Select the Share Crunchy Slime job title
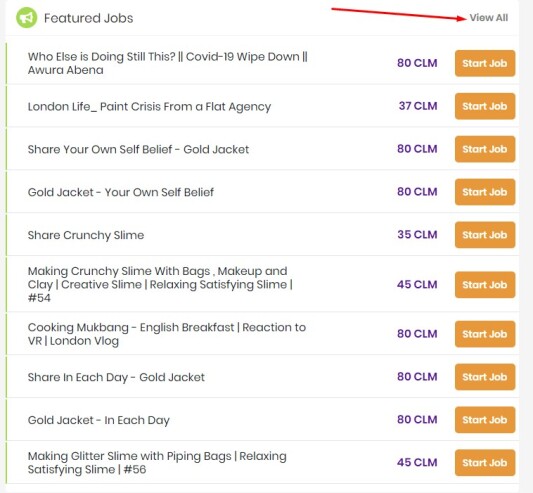533x493 pixels. click(86, 235)
